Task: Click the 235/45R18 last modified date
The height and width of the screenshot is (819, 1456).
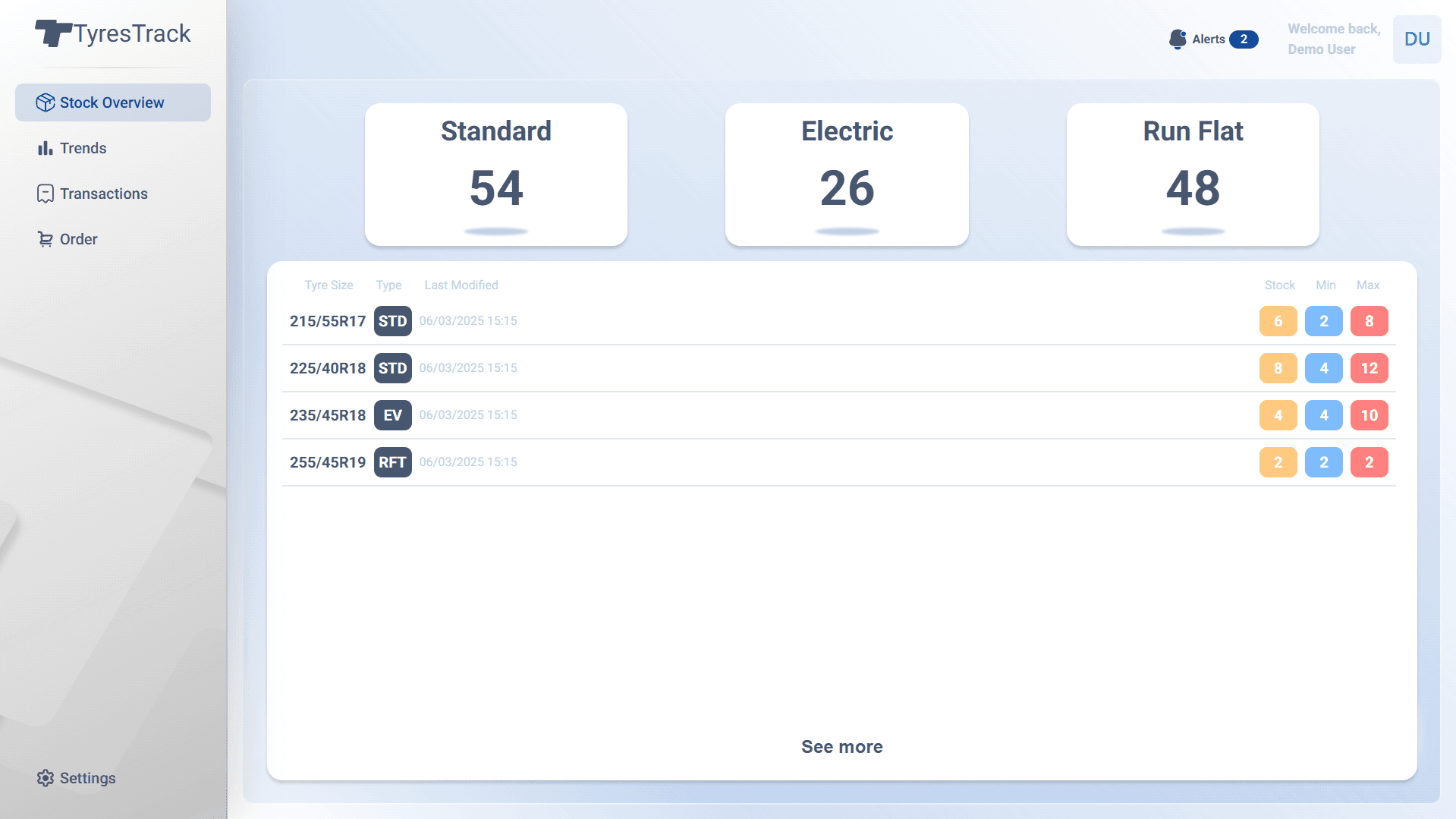Action: [x=468, y=415]
